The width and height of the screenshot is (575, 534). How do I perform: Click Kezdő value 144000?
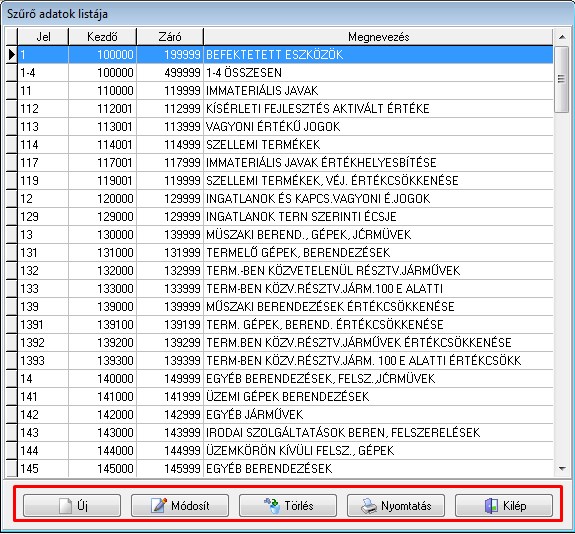(x=102, y=450)
